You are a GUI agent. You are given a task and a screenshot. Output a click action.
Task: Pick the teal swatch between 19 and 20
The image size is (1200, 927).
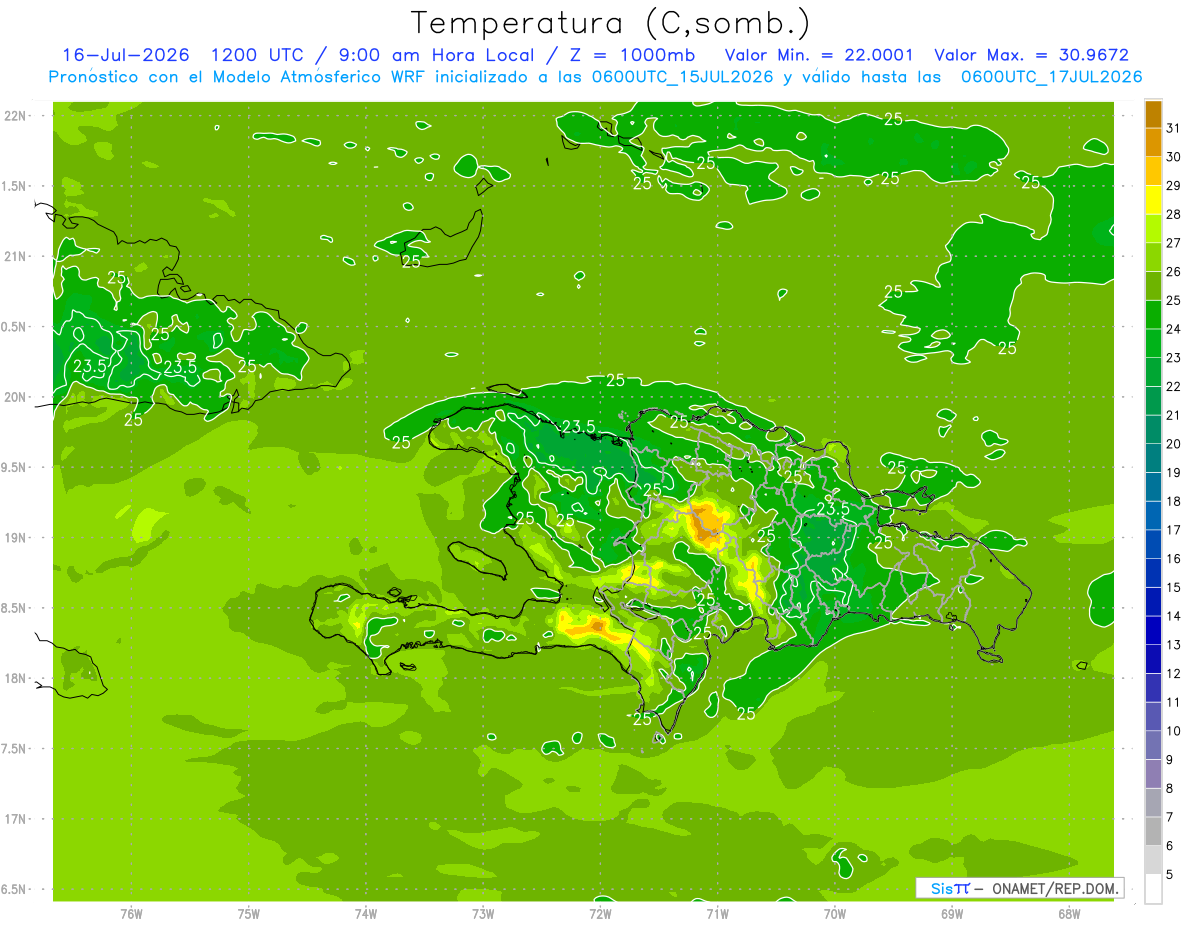1153,458
